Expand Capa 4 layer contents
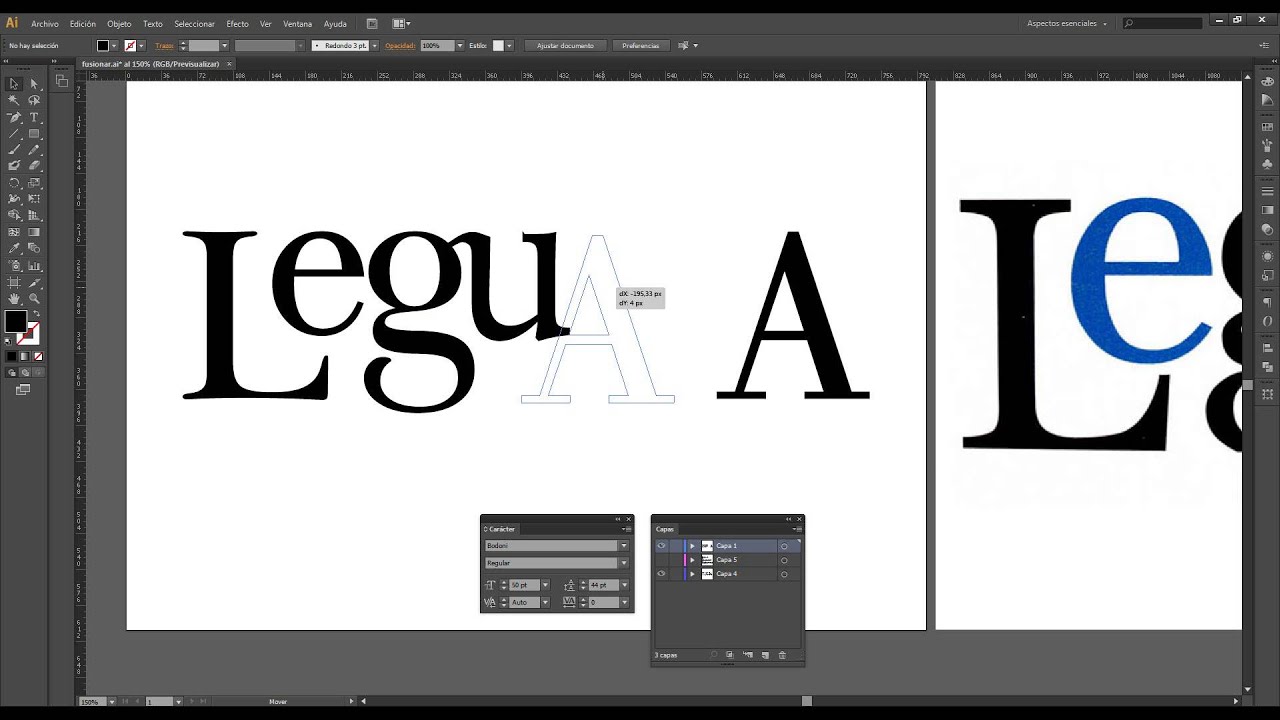 tap(692, 574)
